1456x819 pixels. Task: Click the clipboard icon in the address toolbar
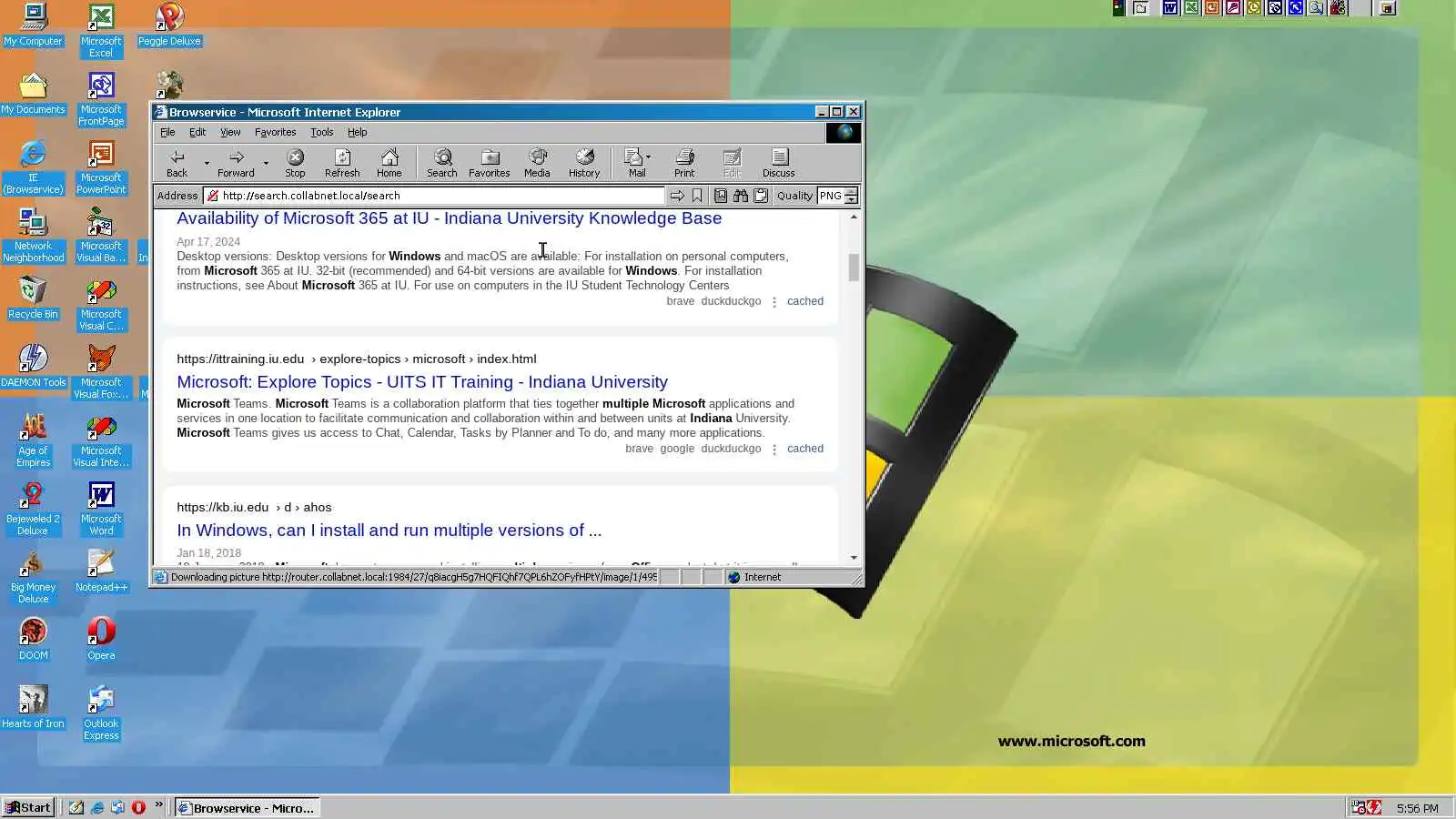761,196
